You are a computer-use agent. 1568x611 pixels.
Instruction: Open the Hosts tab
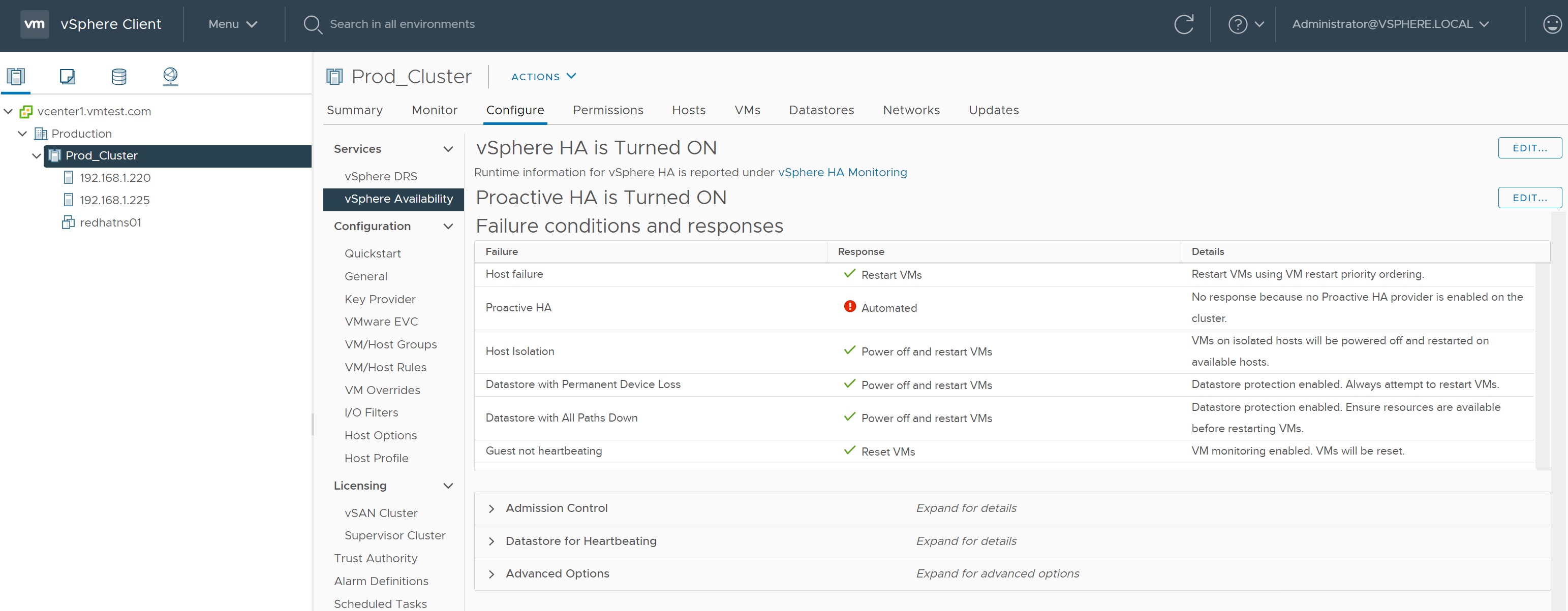689,110
